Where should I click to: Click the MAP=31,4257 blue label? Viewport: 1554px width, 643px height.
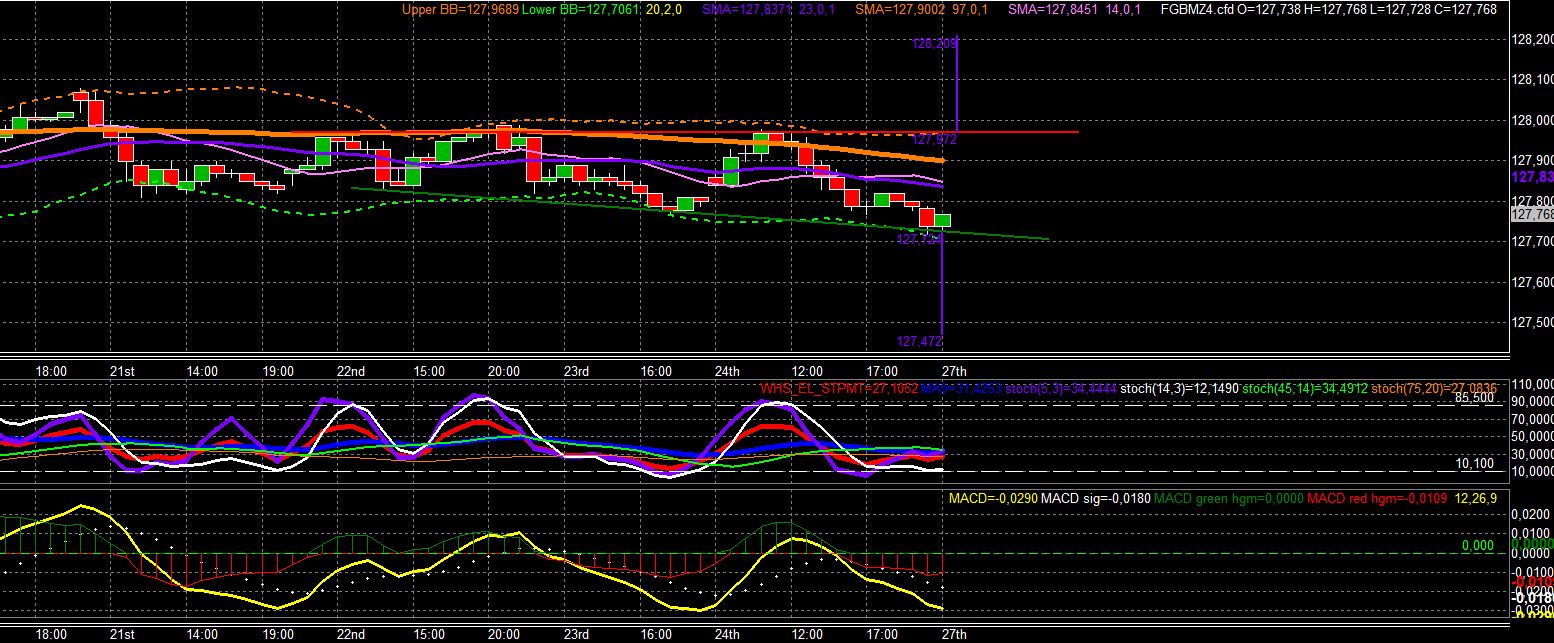pos(960,388)
